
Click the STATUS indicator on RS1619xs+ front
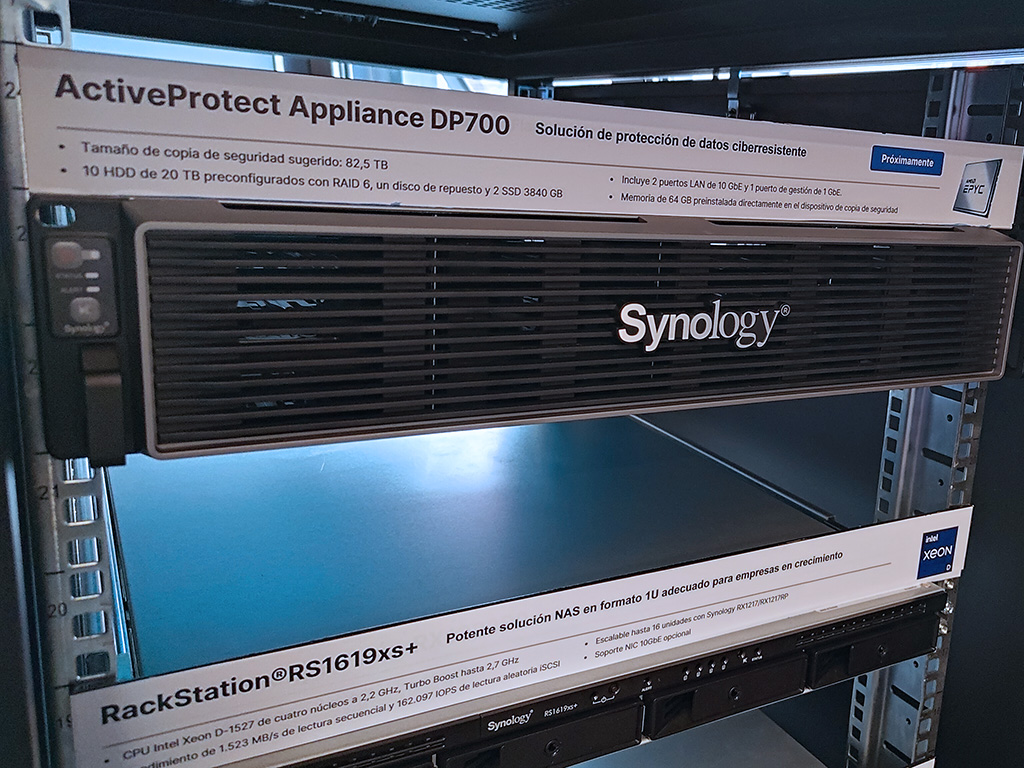point(756,655)
